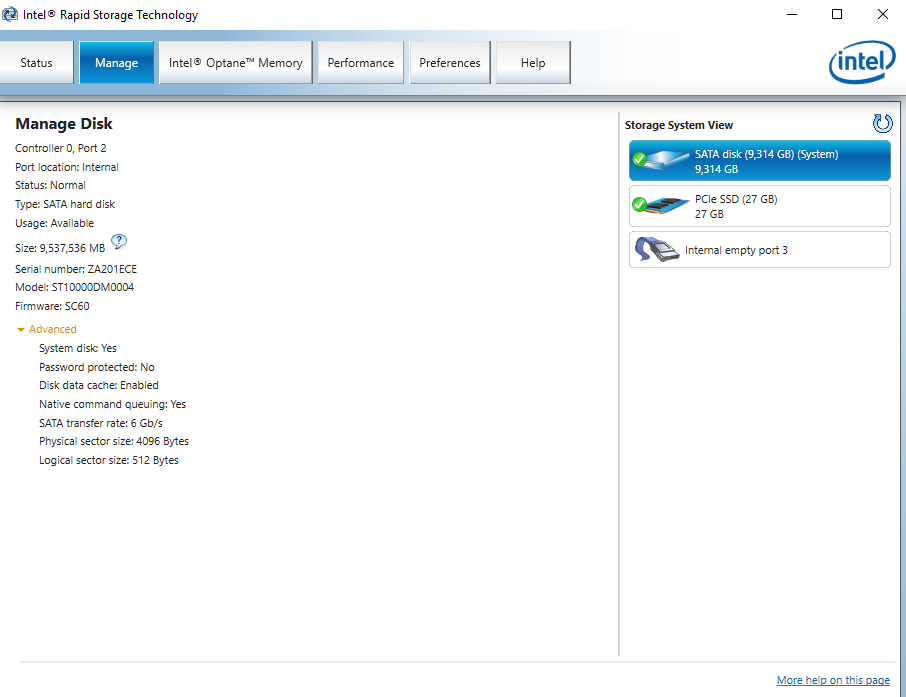Open the Help tab

pos(533,62)
